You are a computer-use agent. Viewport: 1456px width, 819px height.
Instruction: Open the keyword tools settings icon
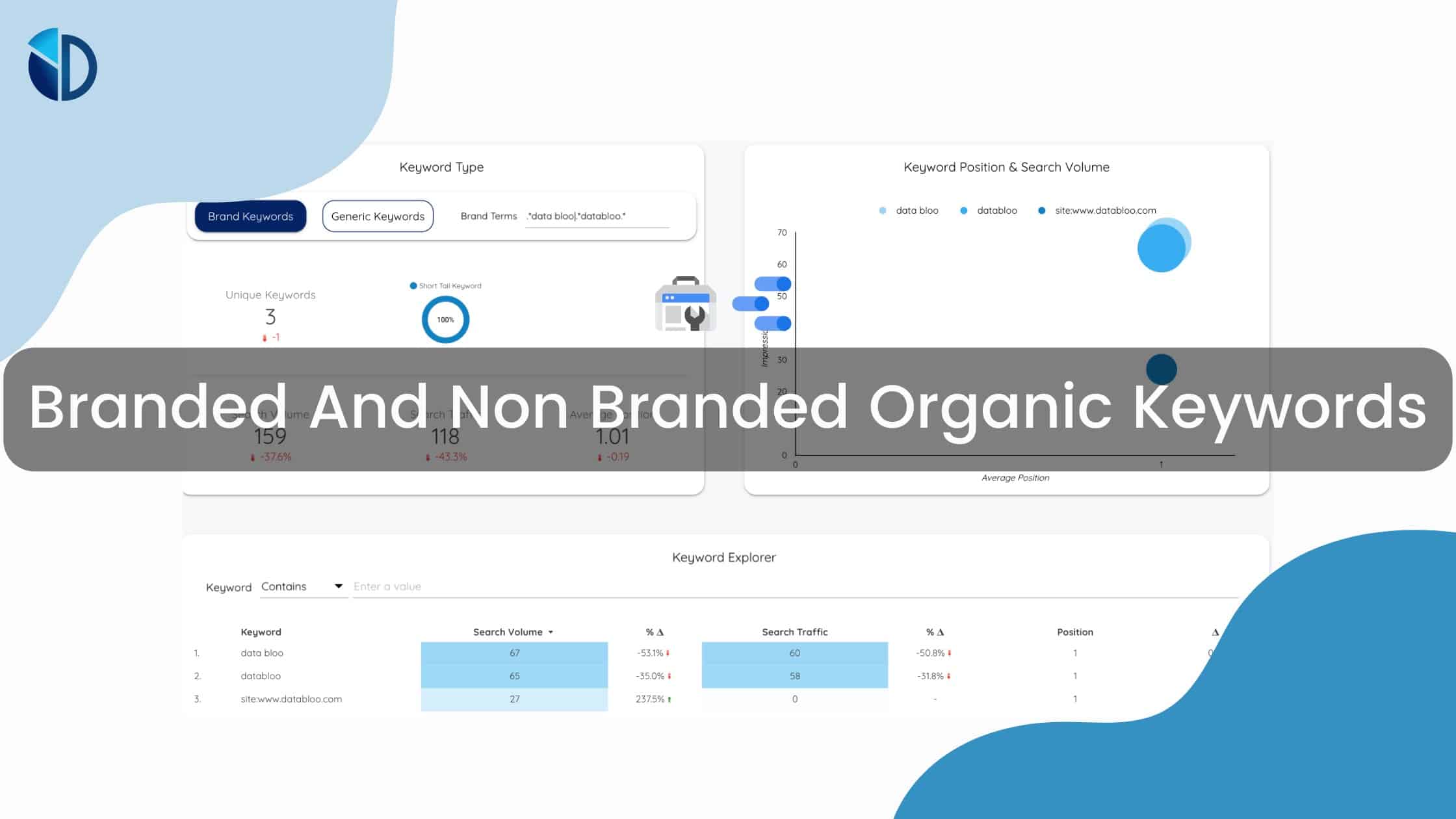pyautogui.click(x=684, y=307)
